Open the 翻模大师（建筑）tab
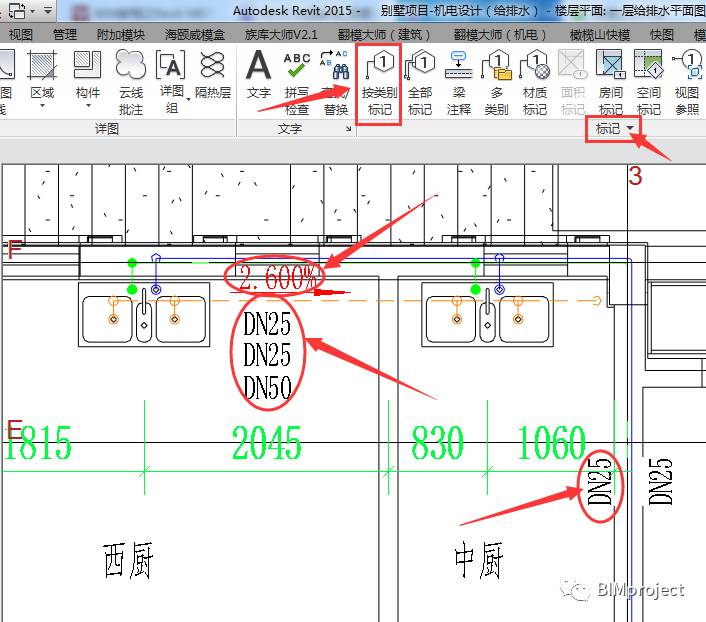706x622 pixels. [x=384, y=35]
